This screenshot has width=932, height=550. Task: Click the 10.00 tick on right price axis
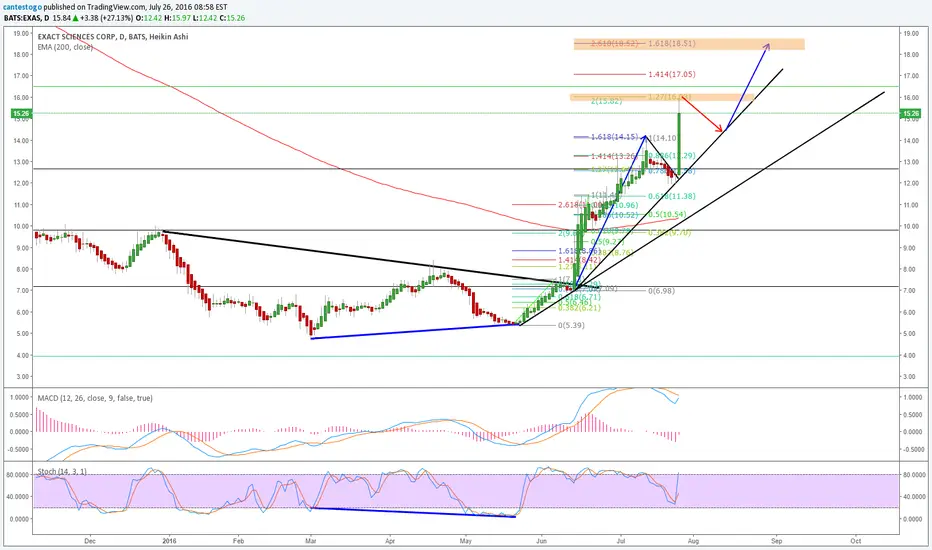(911, 226)
